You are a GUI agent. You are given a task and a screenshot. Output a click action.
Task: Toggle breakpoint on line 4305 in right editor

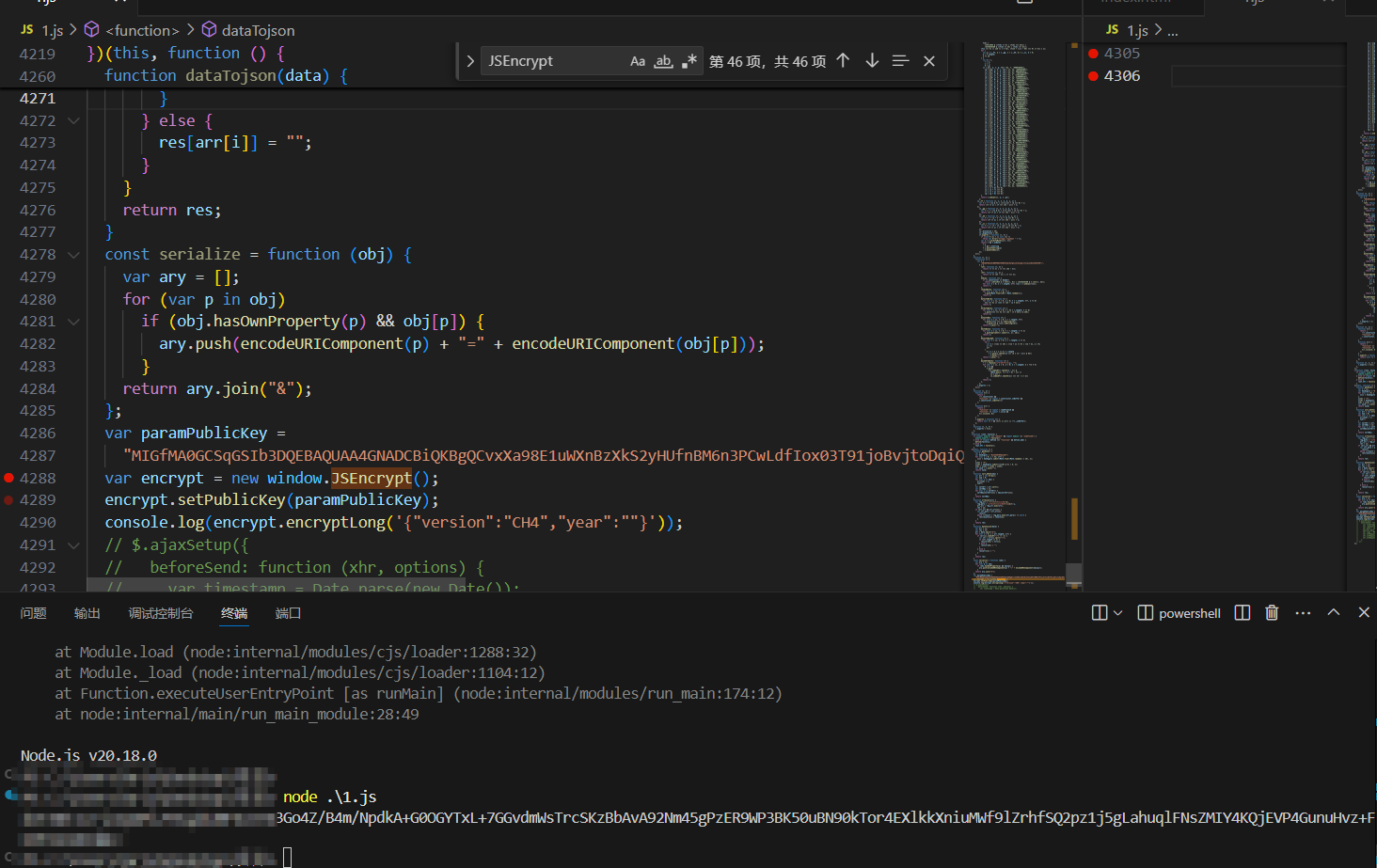(x=1093, y=54)
